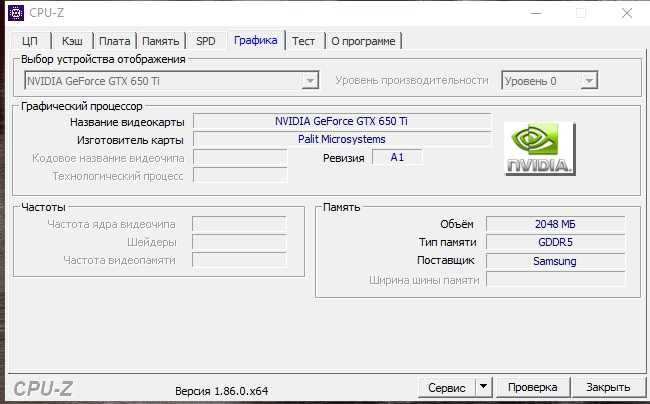Click the CPU-Z logo at bottom left
Viewport: 650px width, 404px height.
tap(43, 389)
